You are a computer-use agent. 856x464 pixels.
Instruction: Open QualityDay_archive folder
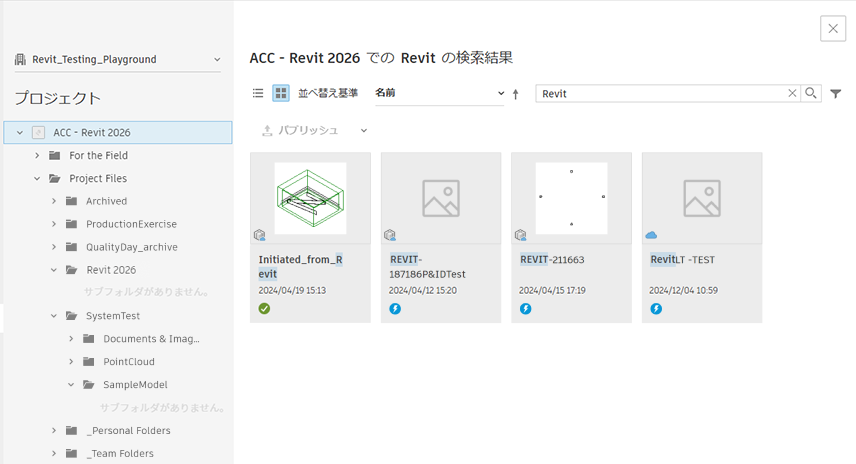pyautogui.click(x=132, y=247)
